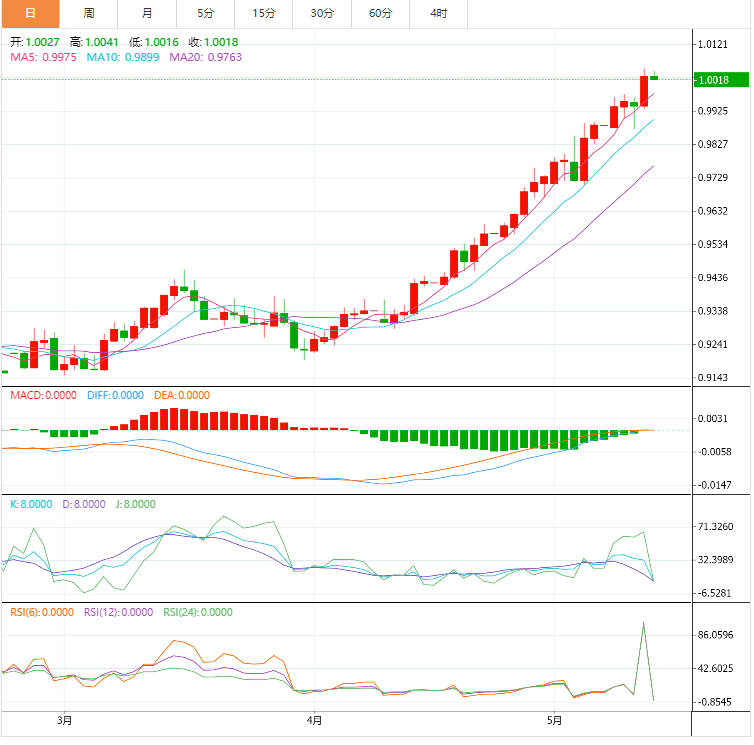Click the MA20 moving average label

click(x=205, y=58)
